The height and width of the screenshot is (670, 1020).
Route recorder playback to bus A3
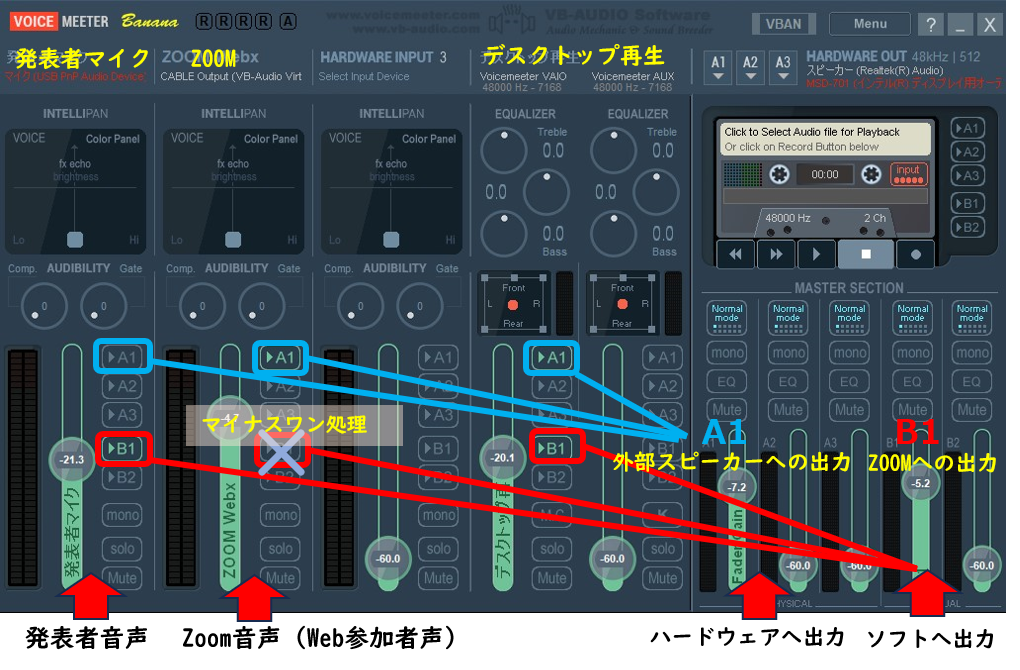[967, 176]
